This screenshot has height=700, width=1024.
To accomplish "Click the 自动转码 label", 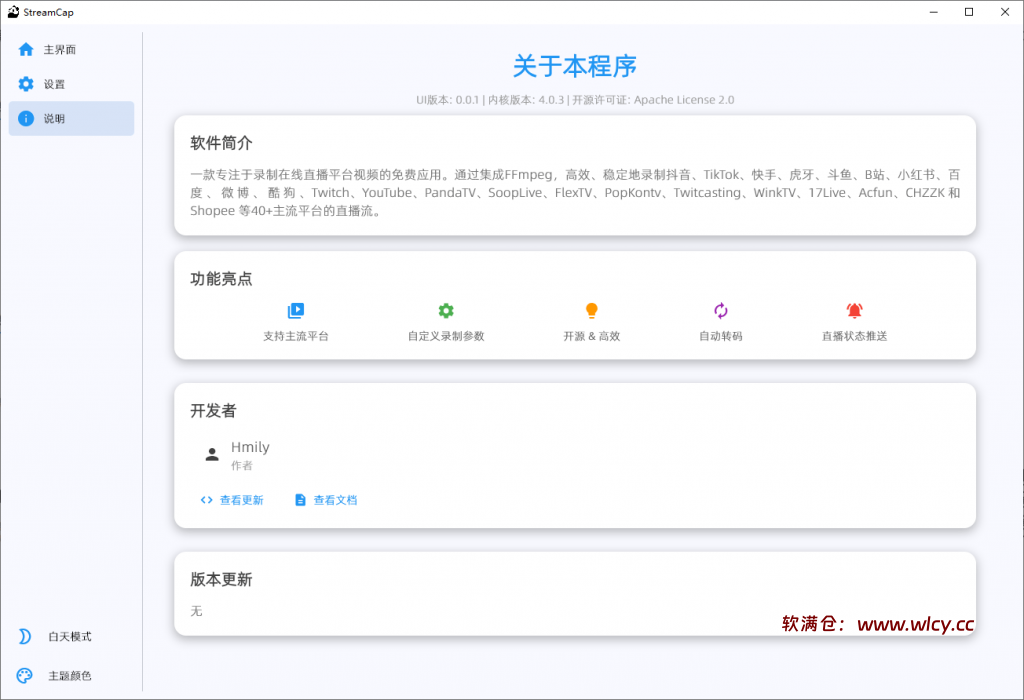I will pos(721,336).
